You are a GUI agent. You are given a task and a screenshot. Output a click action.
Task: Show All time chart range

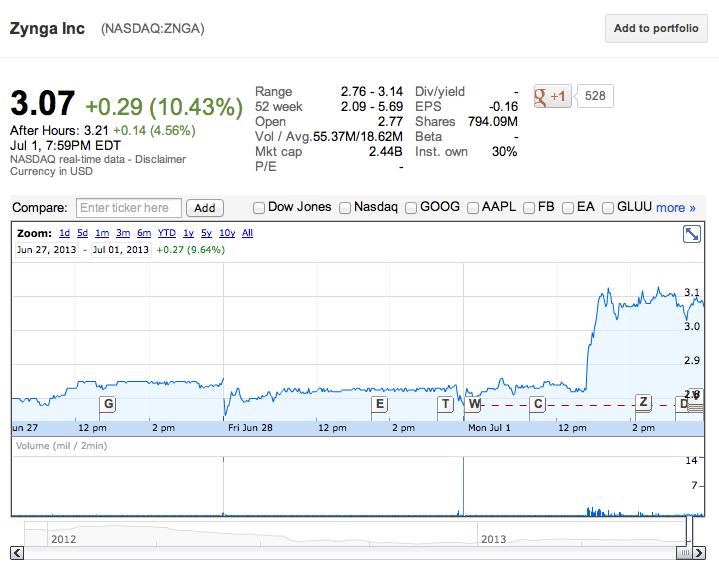[x=247, y=233]
